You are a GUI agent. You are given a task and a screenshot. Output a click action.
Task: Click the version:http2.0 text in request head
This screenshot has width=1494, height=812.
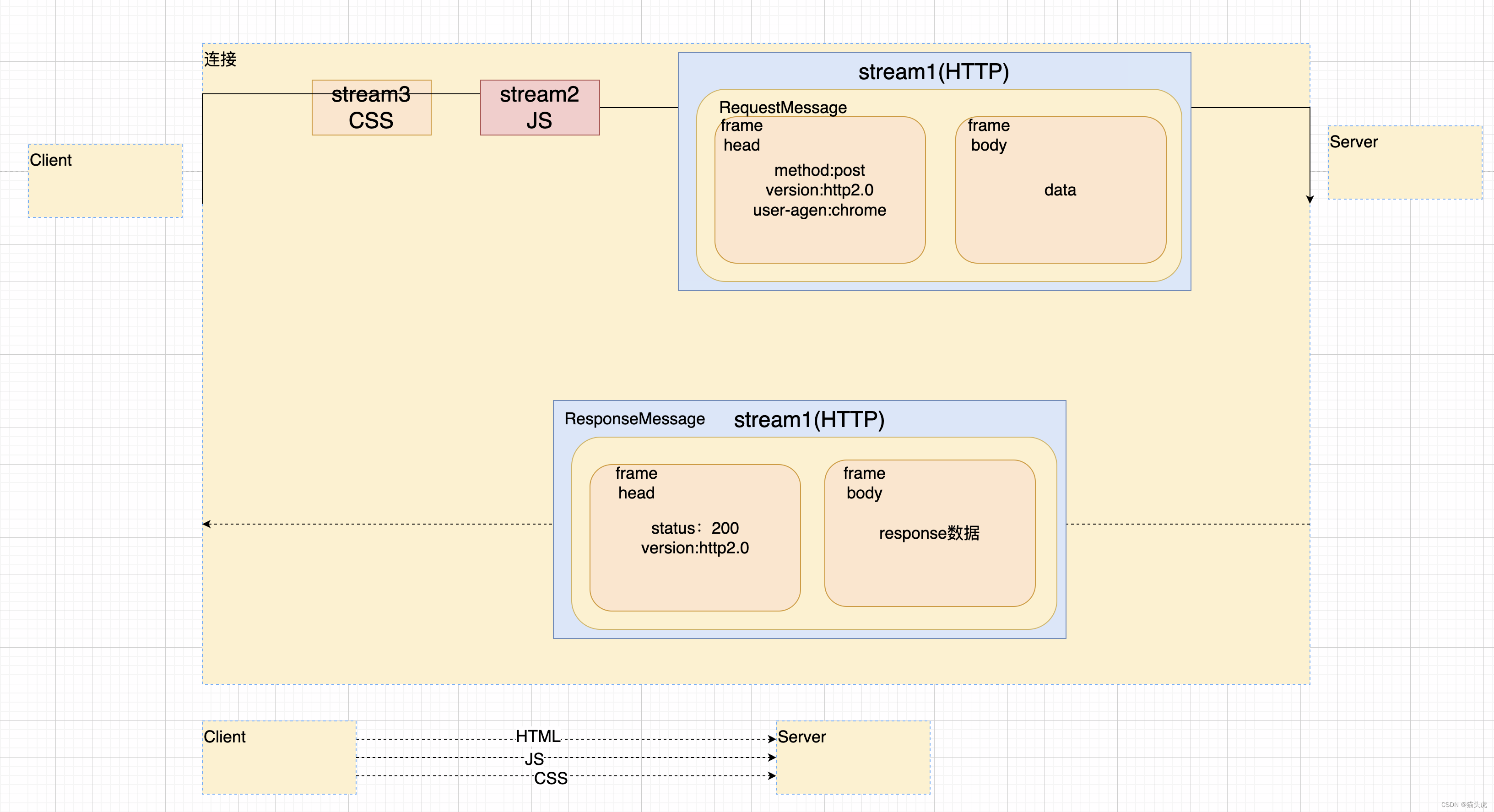819,189
